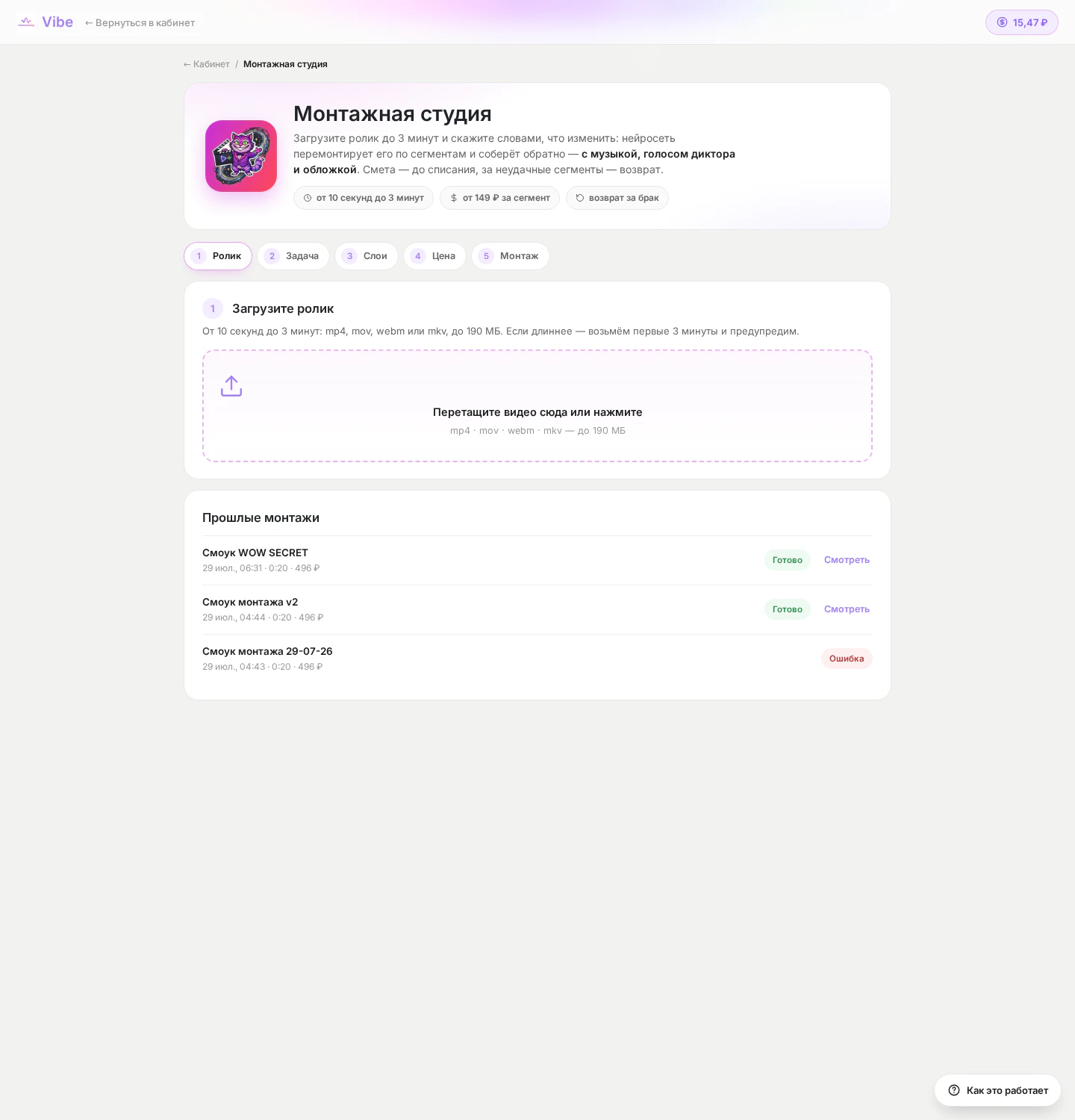Click the coin icon in balance badge
Image resolution: width=1075 pixels, height=1120 pixels.
pos(1003,22)
